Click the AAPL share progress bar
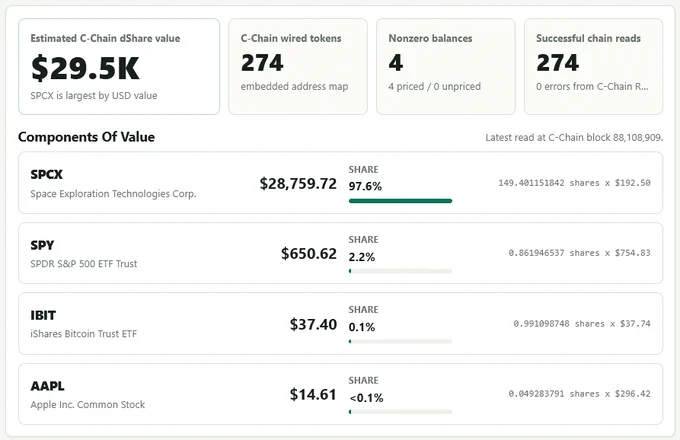Screen dimensions: 680x440 coord(400,412)
